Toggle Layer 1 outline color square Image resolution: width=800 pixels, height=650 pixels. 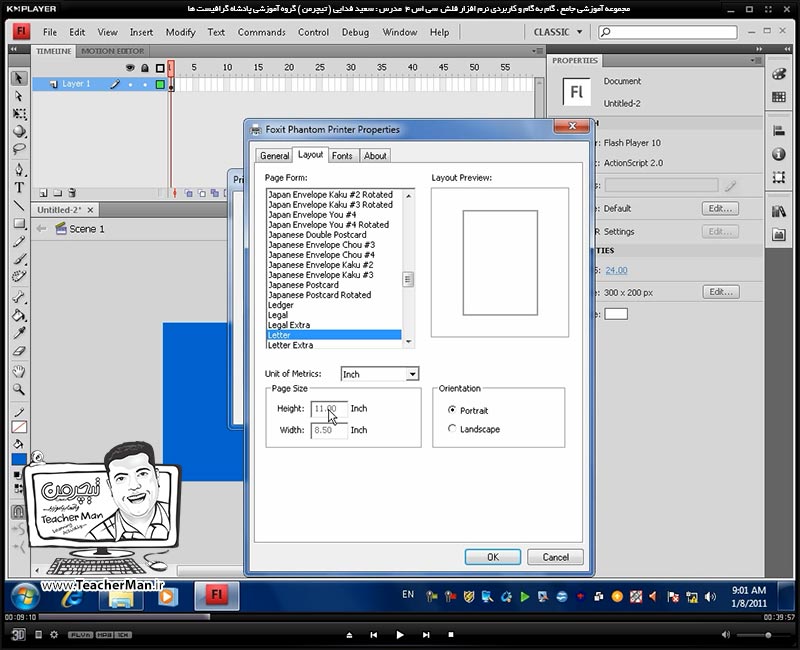160,84
